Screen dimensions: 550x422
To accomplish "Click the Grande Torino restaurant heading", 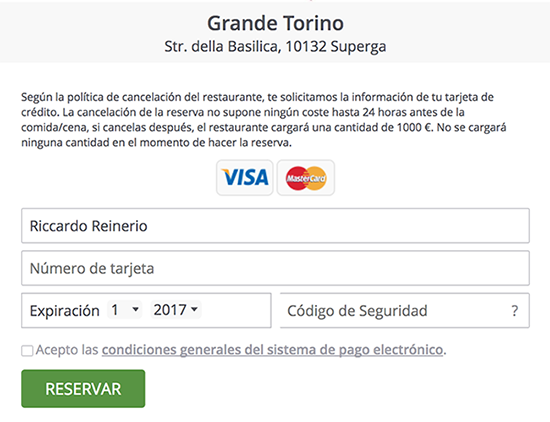I will point(275,24).
